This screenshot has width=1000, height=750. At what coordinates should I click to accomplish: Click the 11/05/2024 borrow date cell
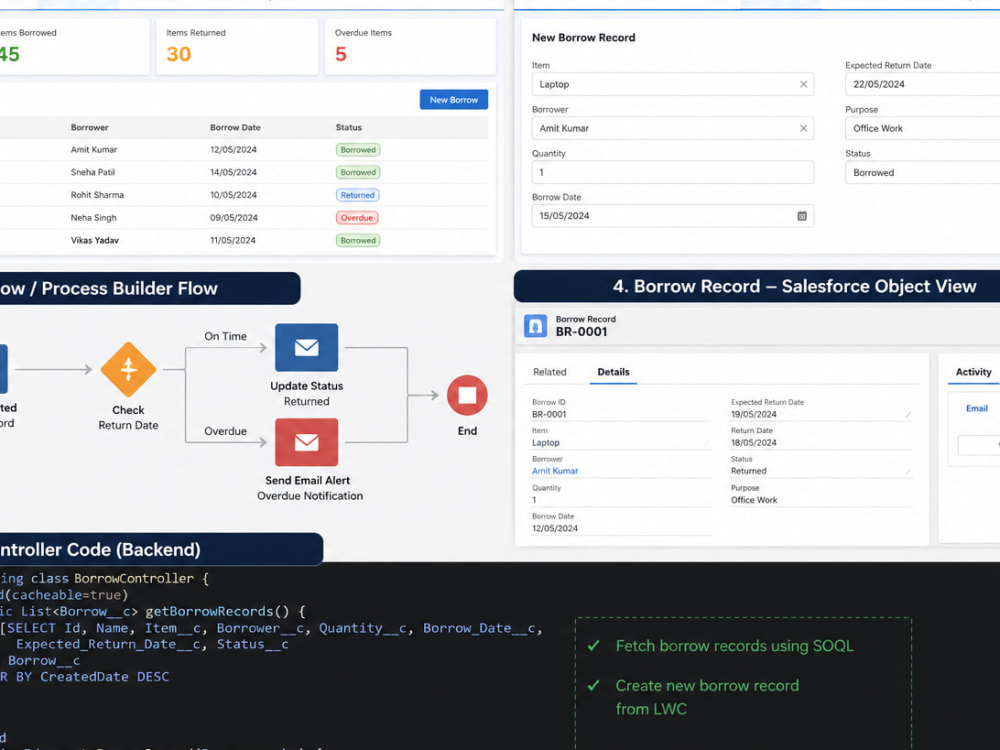pyautogui.click(x=233, y=240)
